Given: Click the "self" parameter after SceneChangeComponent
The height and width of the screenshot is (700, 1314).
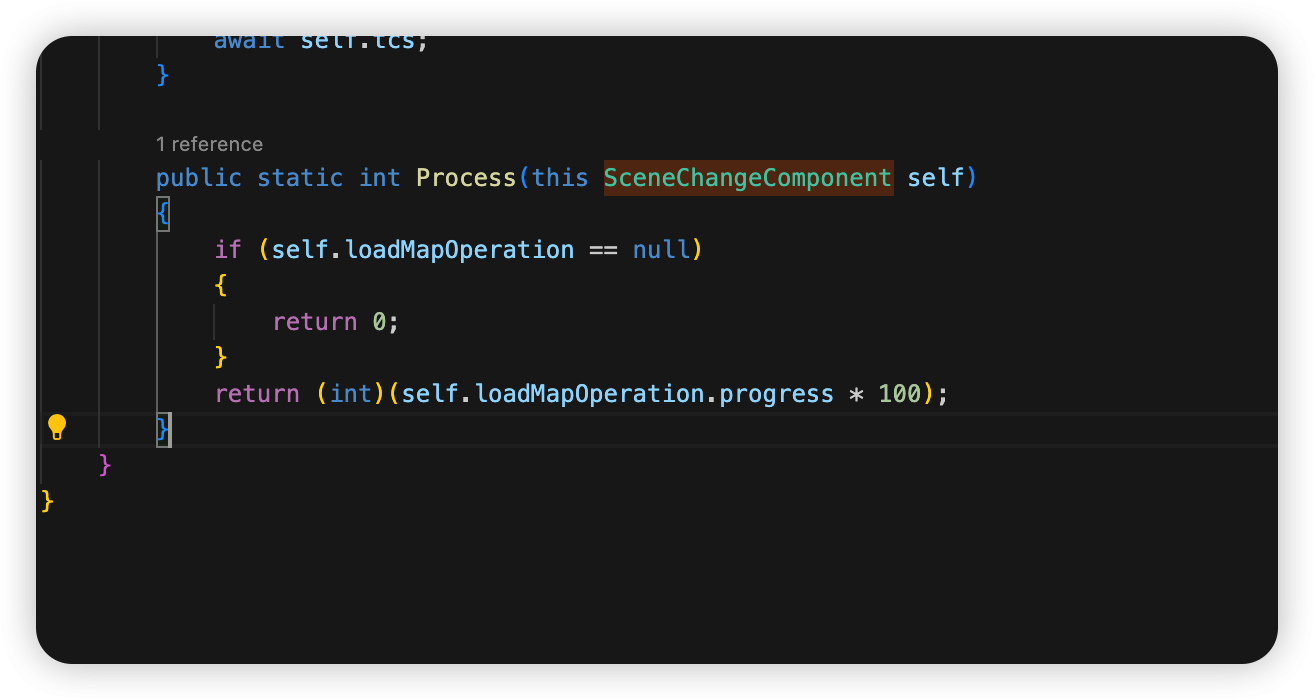Looking at the screenshot, I should pyautogui.click(x=936, y=178).
